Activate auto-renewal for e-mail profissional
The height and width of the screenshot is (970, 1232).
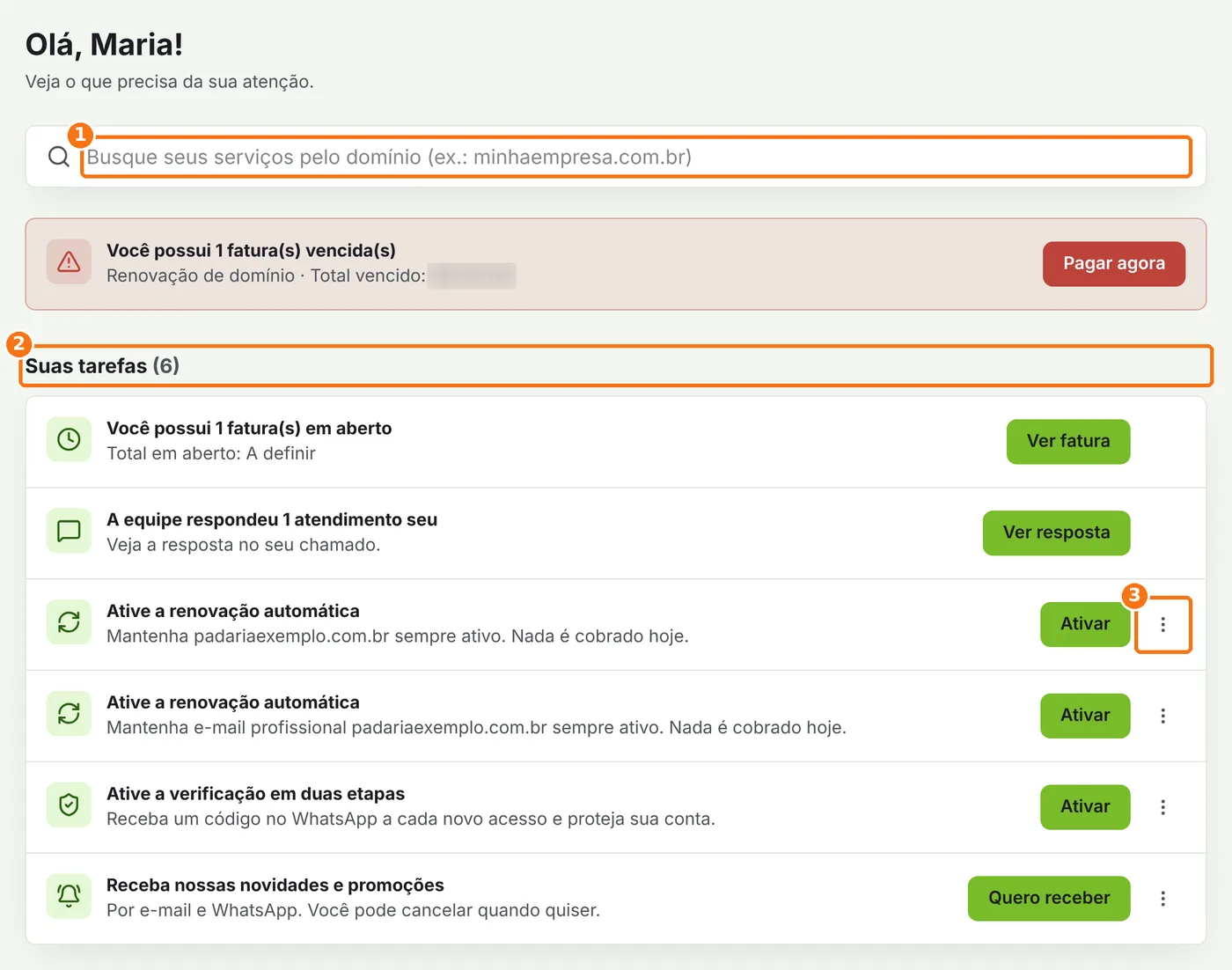[1085, 716]
